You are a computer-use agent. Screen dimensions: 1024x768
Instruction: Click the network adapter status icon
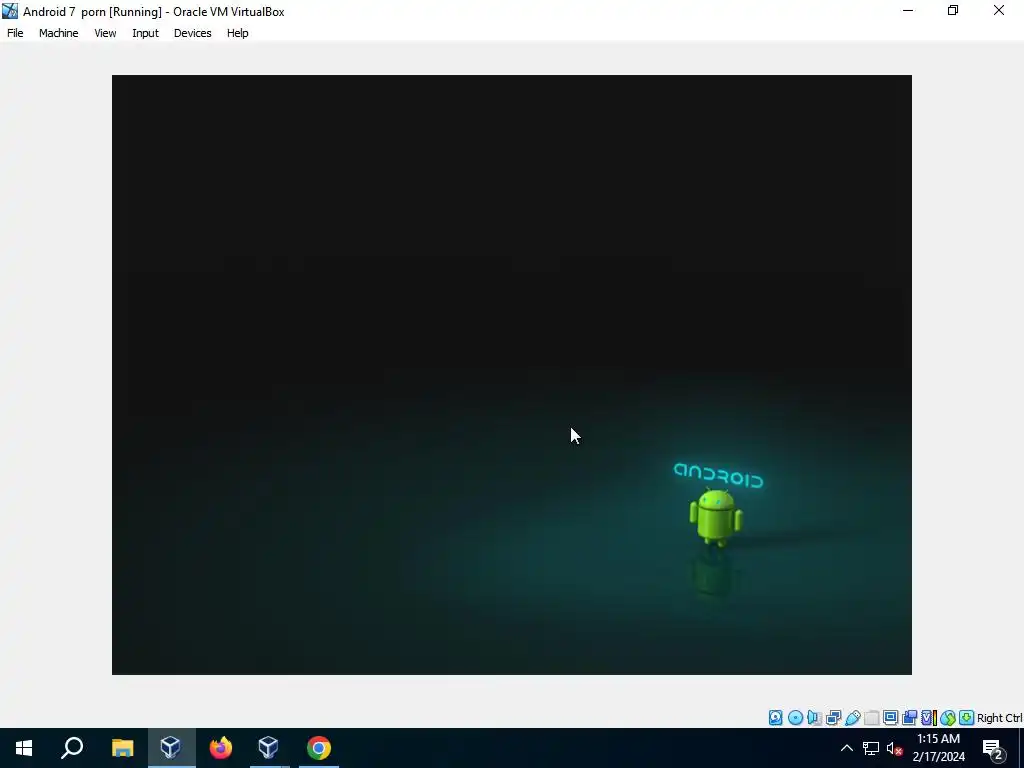pos(833,718)
